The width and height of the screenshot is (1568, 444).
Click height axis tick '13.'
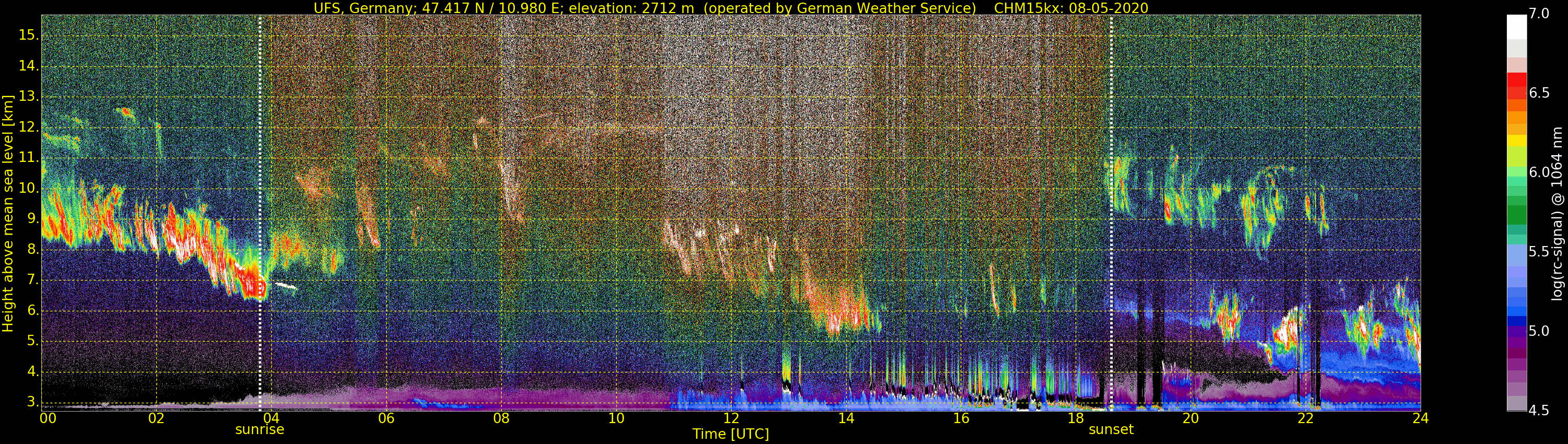click(29, 97)
